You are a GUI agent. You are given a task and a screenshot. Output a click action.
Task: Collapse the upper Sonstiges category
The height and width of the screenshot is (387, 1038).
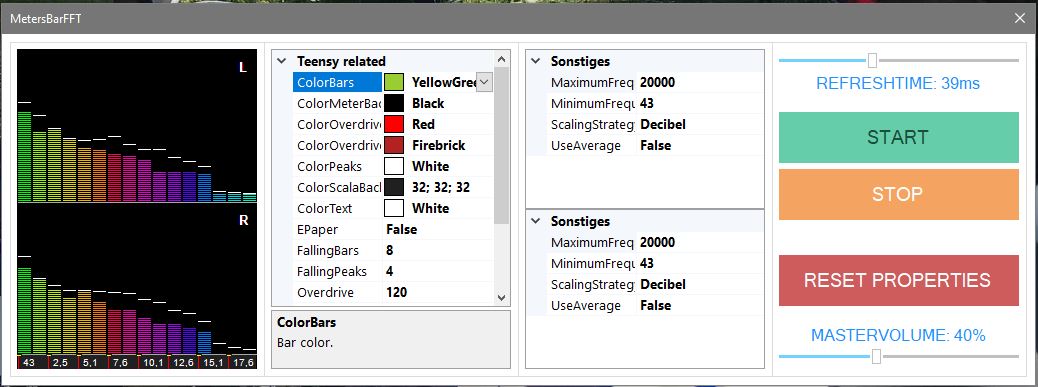[536, 61]
